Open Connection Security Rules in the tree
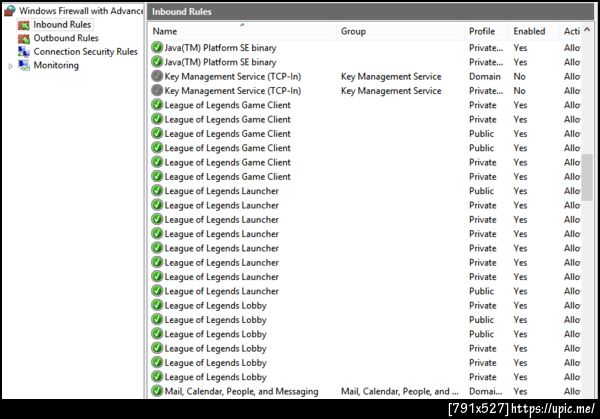The image size is (600, 419). 85,52
